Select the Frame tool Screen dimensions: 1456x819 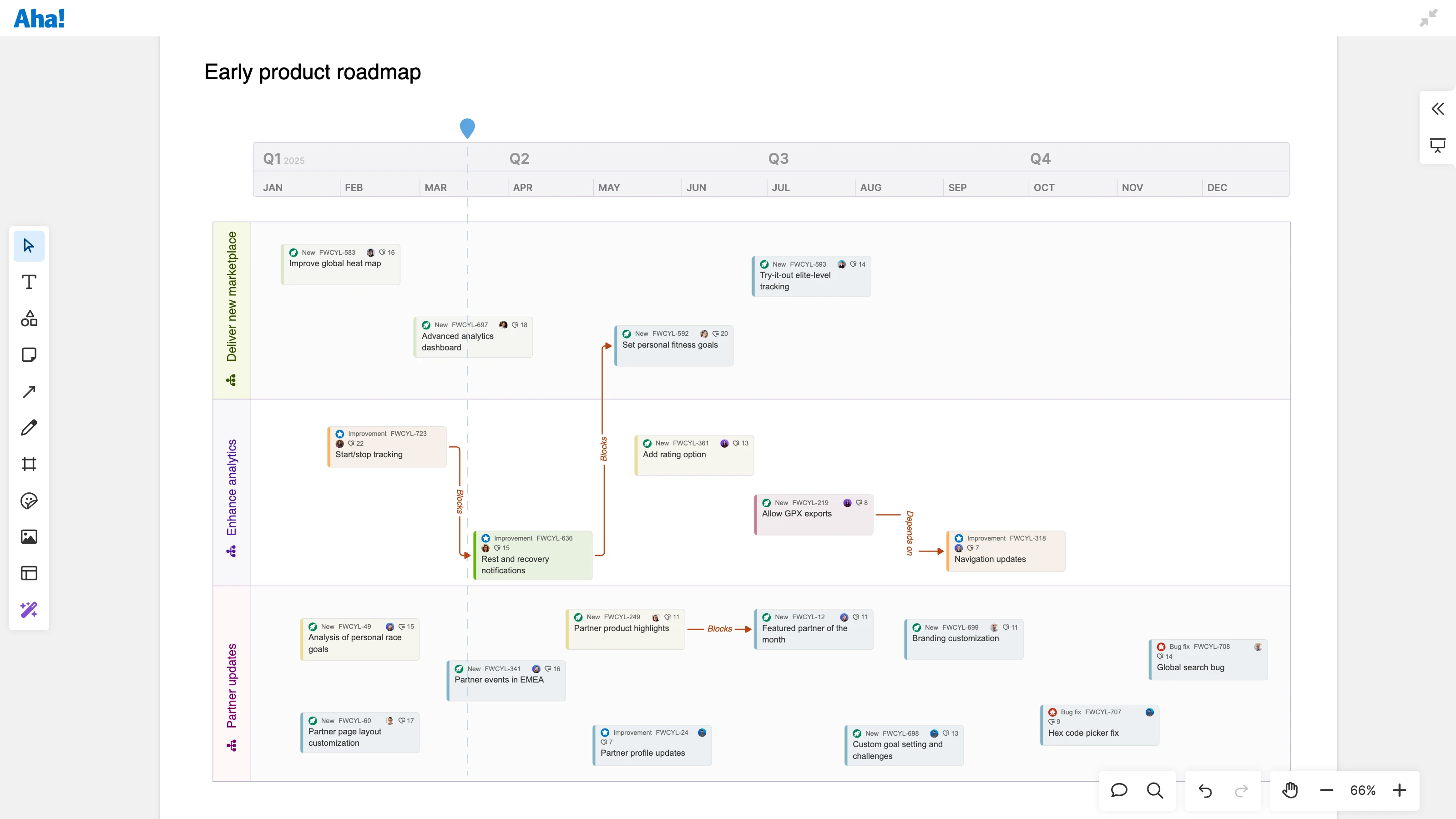click(x=29, y=464)
